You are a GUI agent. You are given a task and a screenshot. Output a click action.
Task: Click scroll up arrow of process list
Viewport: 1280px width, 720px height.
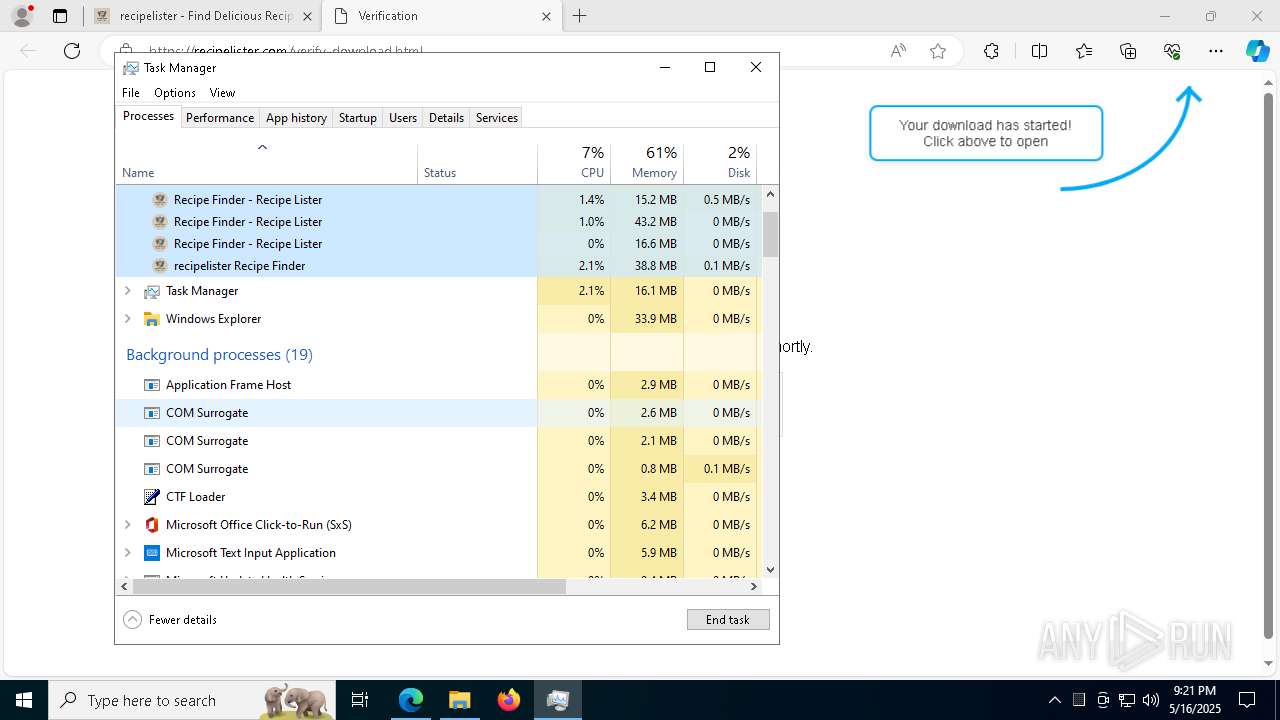[x=770, y=196]
